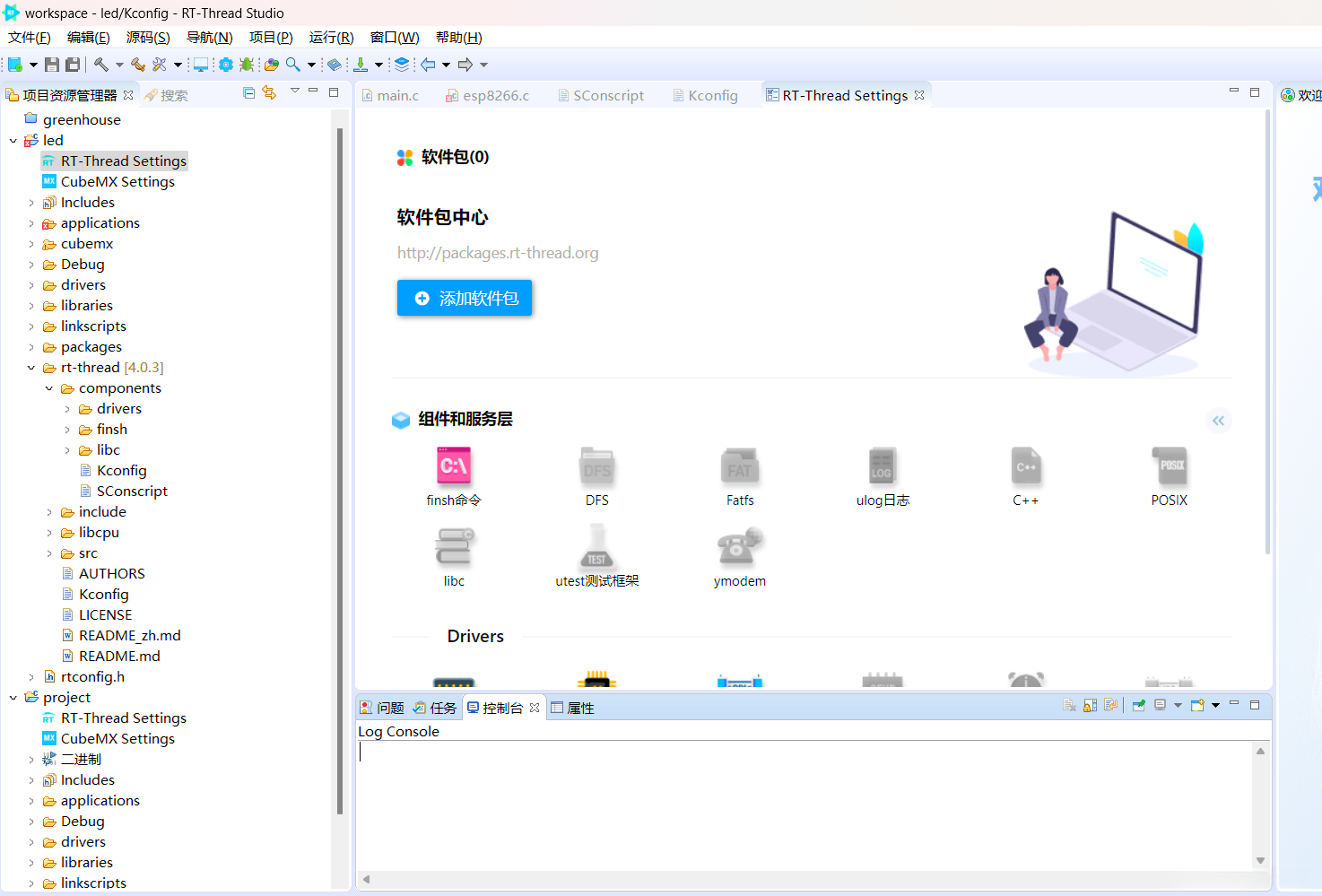This screenshot has width=1322, height=896.
Task: Click the libc component icon
Action: click(454, 547)
